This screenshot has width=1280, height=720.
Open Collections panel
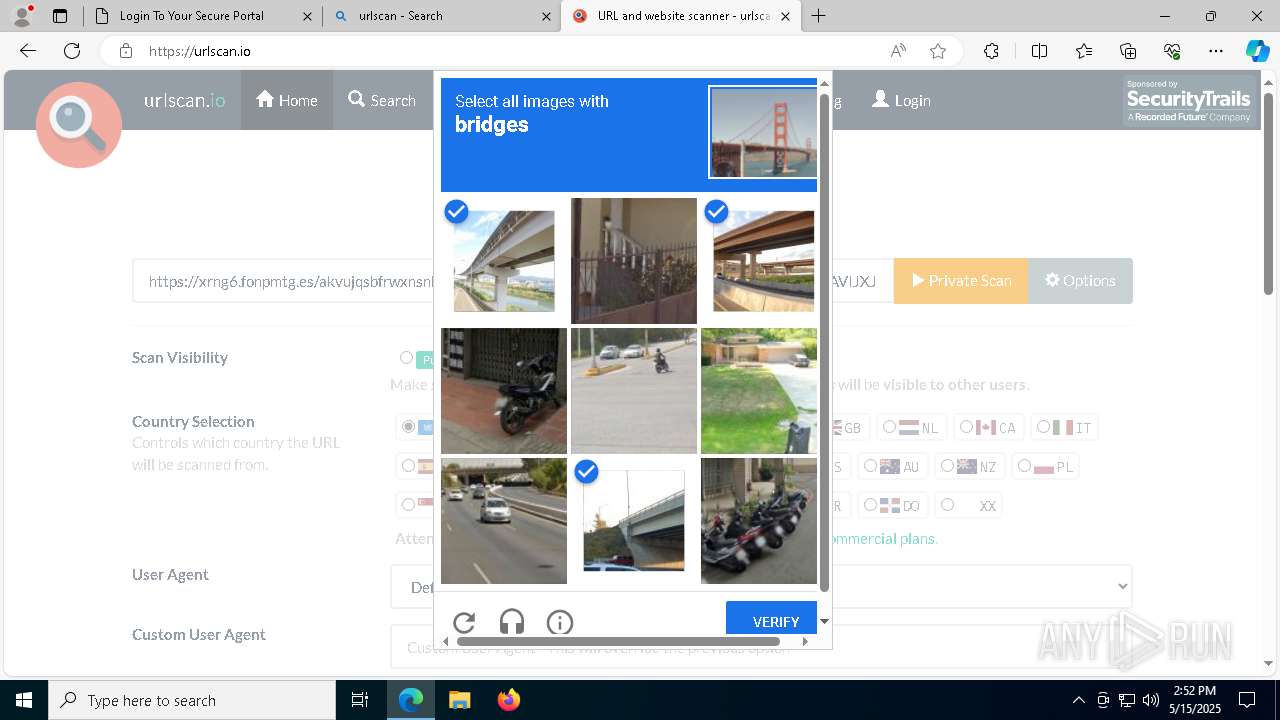[1128, 51]
